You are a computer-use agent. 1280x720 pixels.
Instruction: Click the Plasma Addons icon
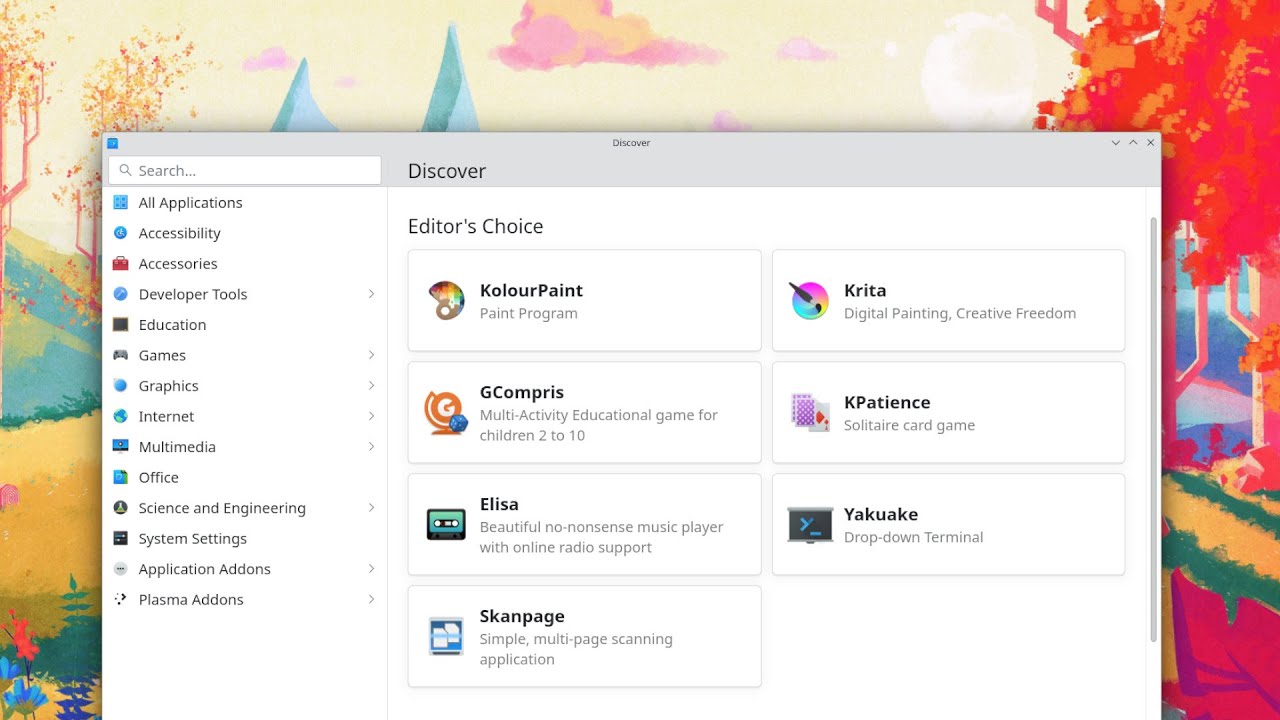pyautogui.click(x=121, y=599)
